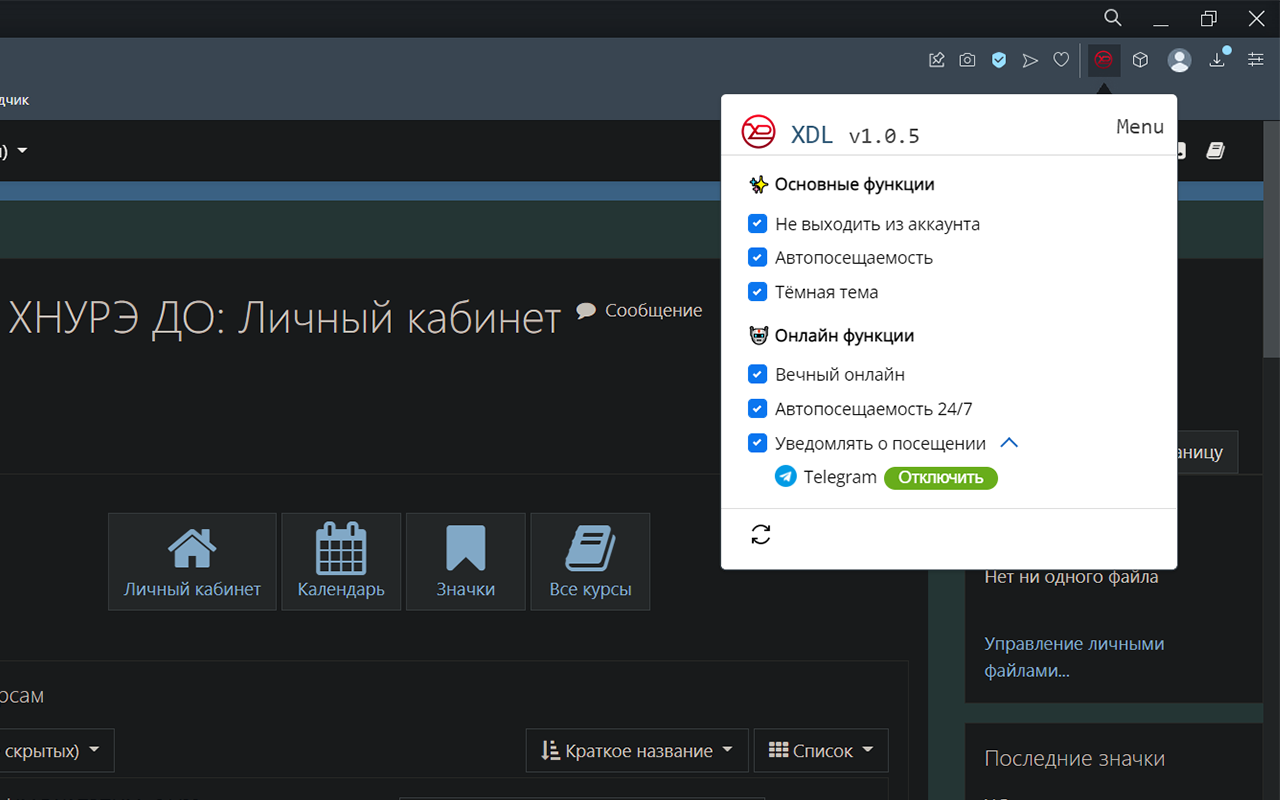This screenshot has width=1280, height=800.
Task: Open the Значки bookmark tile
Action: coord(466,562)
